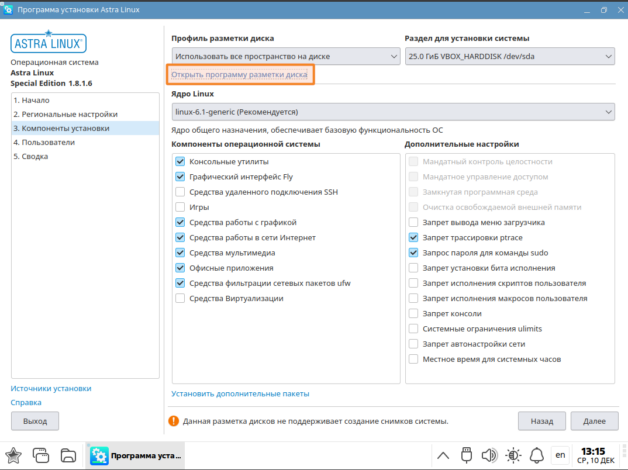The image size is (628, 470).
Task: Open the 'Ядро Linux' kernel dropdown
Action: 393,112
